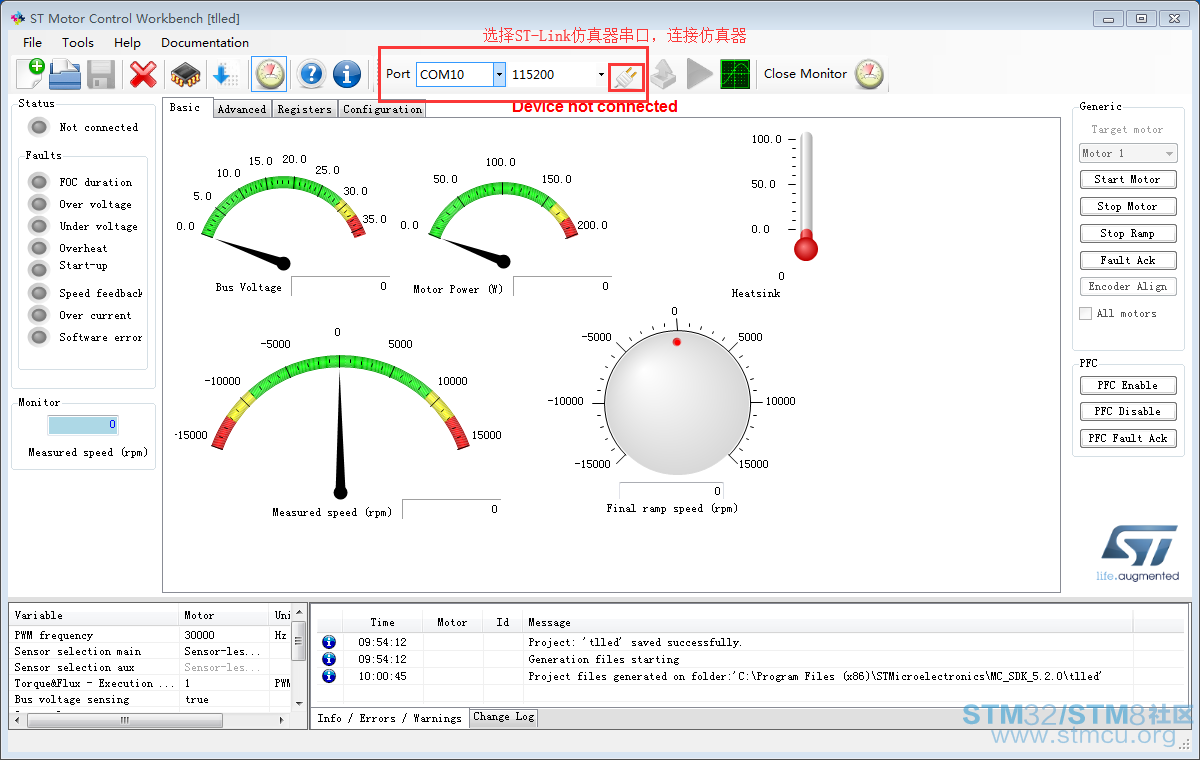Click the greyed upload arrow icon
Viewport: 1200px width, 760px height.
click(x=665, y=74)
